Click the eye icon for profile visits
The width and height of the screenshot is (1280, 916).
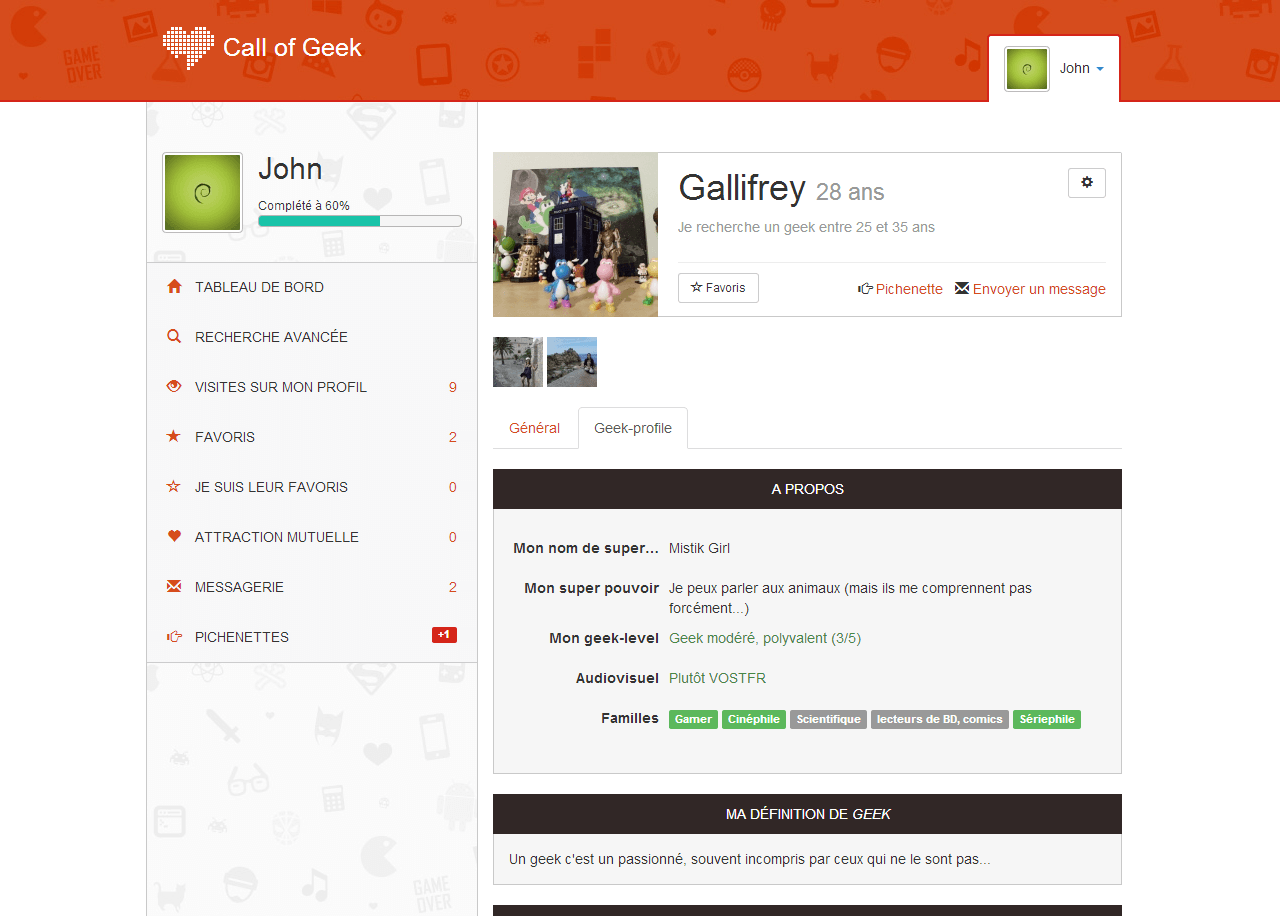tap(174, 387)
